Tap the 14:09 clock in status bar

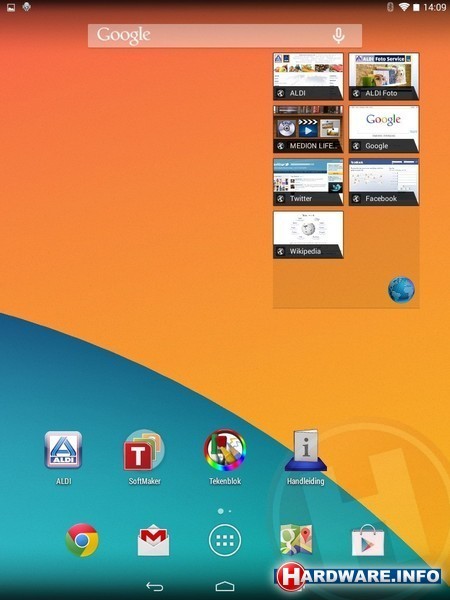[434, 7]
